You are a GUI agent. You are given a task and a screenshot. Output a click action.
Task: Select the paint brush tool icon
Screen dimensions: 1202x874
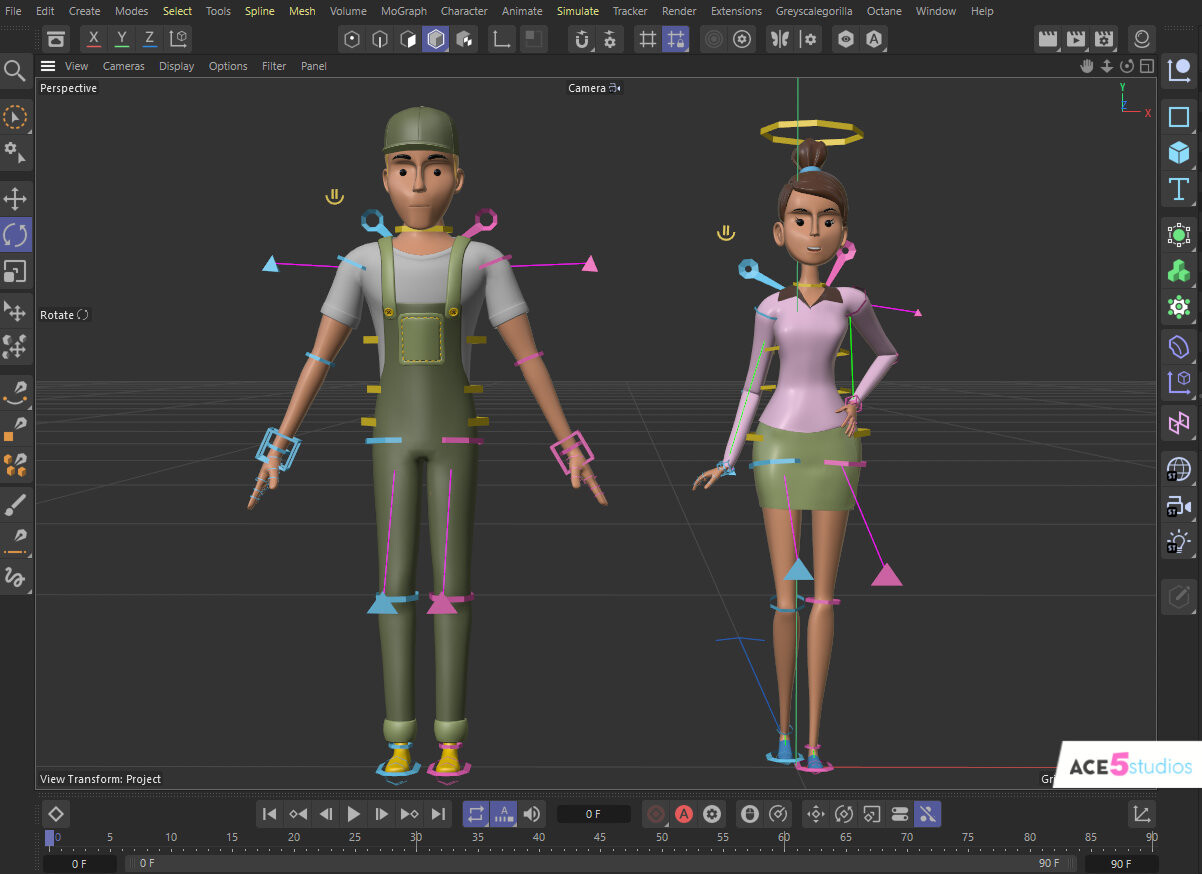pyautogui.click(x=15, y=505)
